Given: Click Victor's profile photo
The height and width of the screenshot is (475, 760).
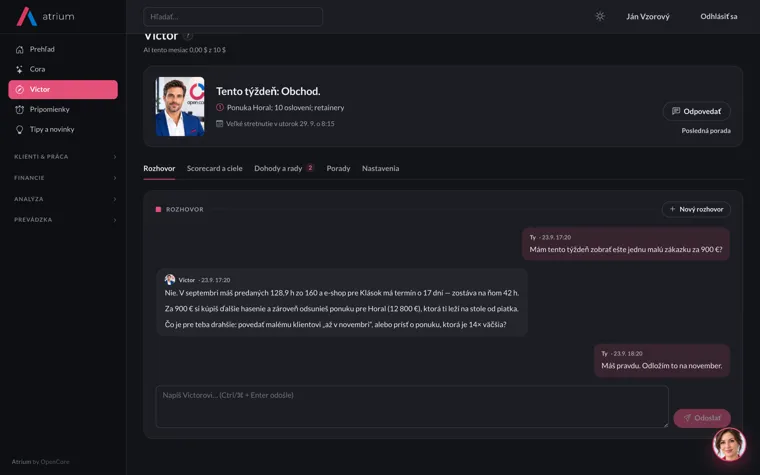Looking at the screenshot, I should [180, 107].
